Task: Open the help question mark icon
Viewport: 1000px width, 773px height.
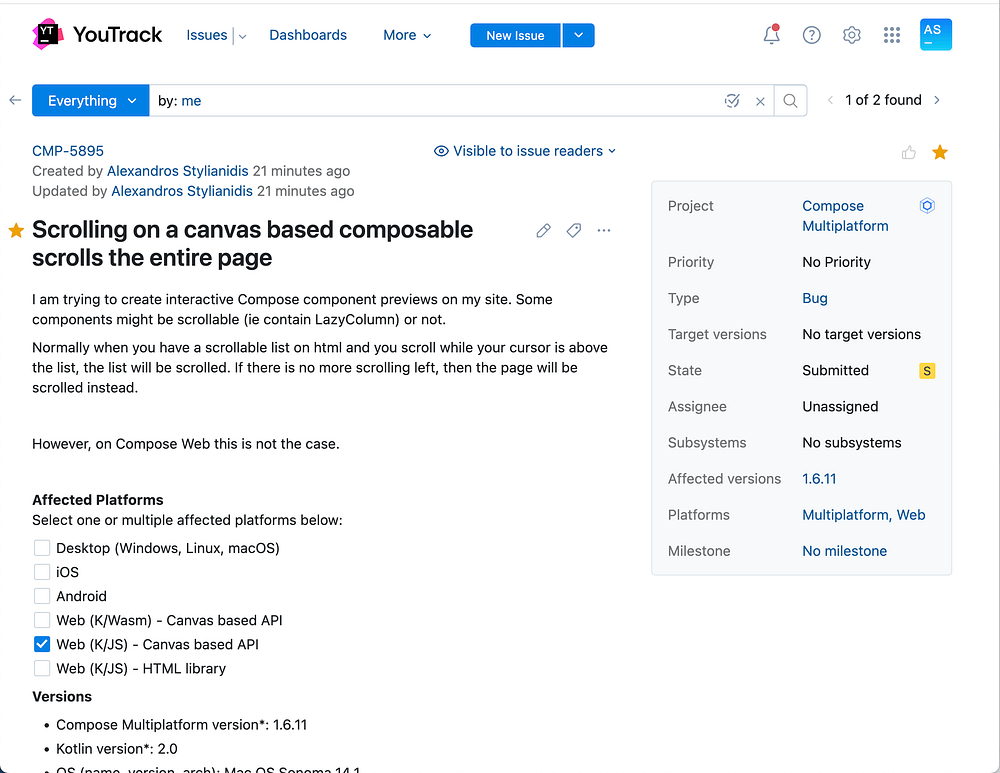Action: pos(811,35)
